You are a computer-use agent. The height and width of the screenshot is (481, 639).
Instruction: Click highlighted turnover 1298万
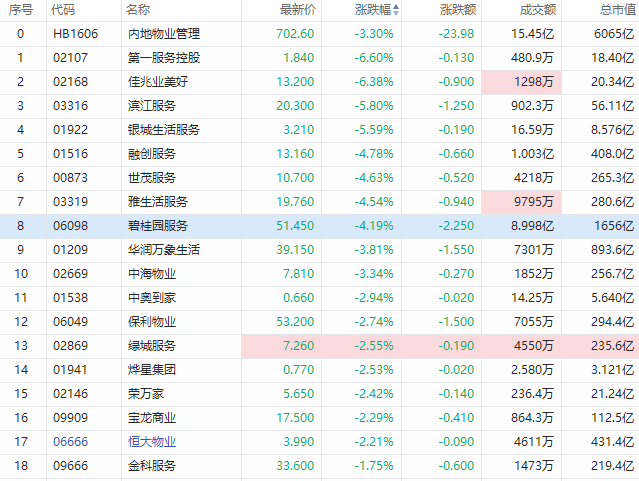pos(533,82)
